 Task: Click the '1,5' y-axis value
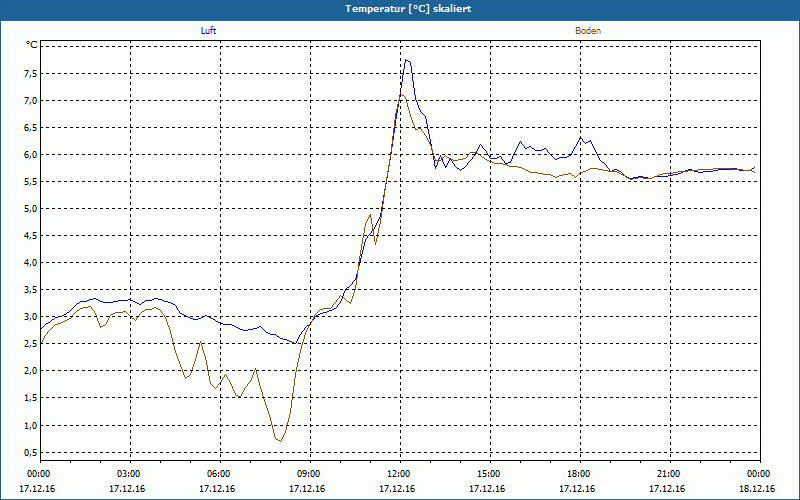[x=30, y=398]
